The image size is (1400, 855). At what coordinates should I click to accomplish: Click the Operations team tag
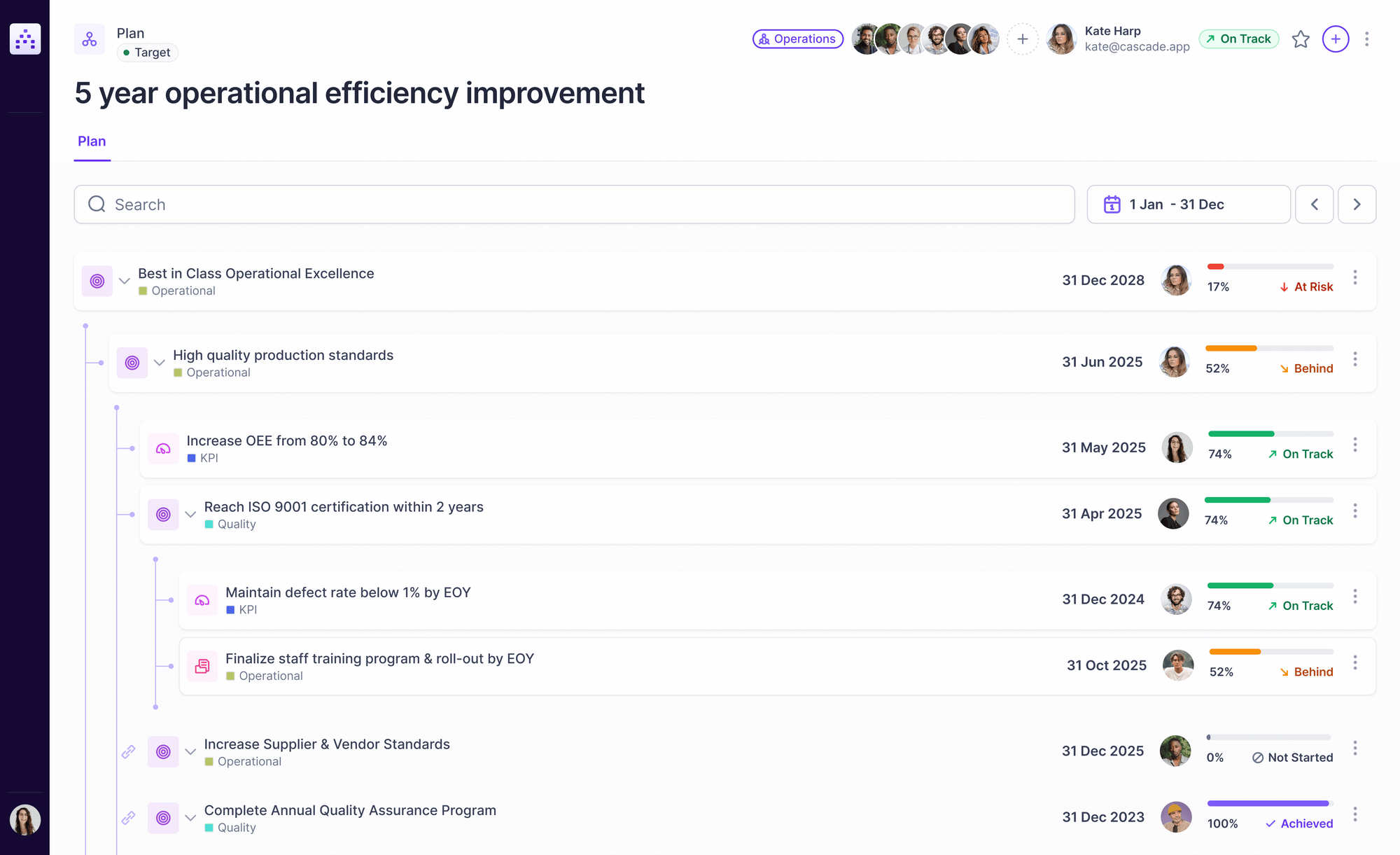coord(797,39)
